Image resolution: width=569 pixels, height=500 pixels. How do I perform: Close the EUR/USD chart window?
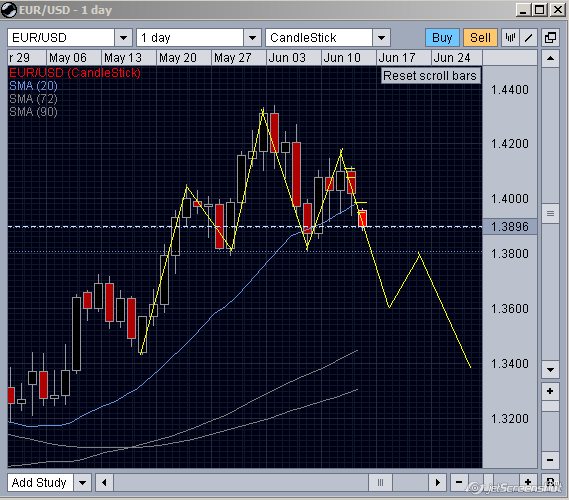click(x=557, y=9)
